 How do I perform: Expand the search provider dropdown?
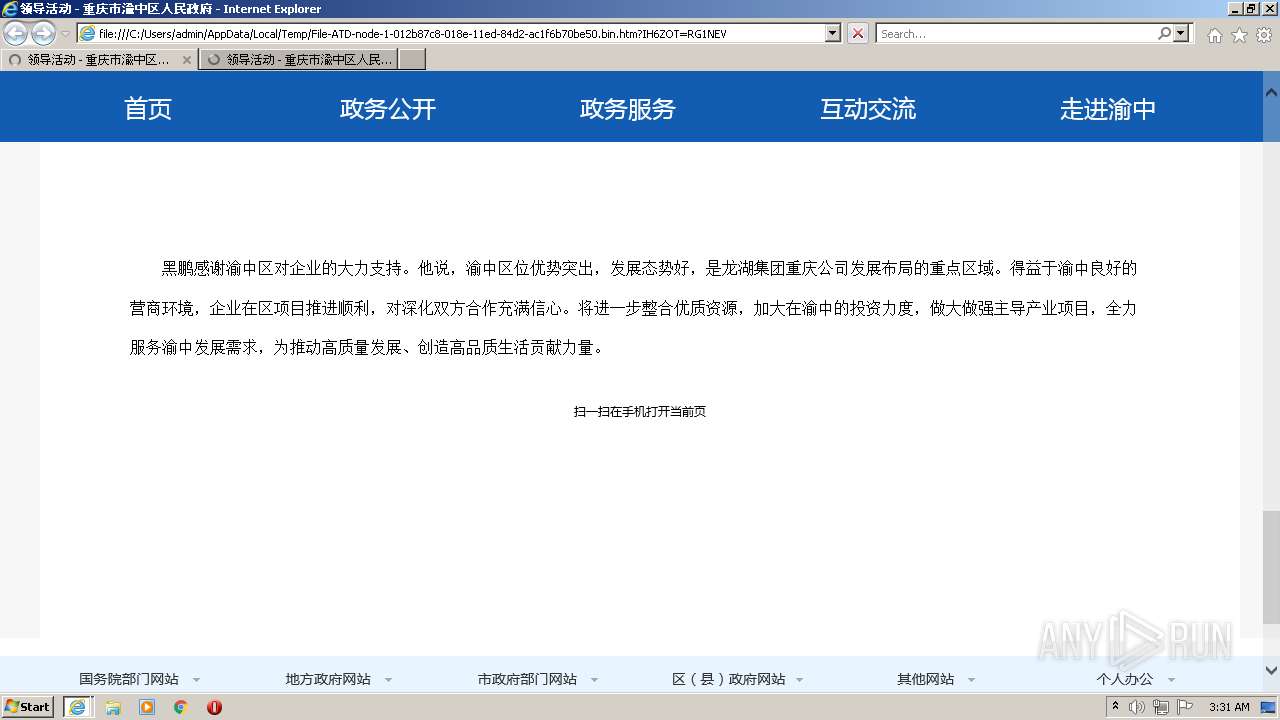(1182, 33)
